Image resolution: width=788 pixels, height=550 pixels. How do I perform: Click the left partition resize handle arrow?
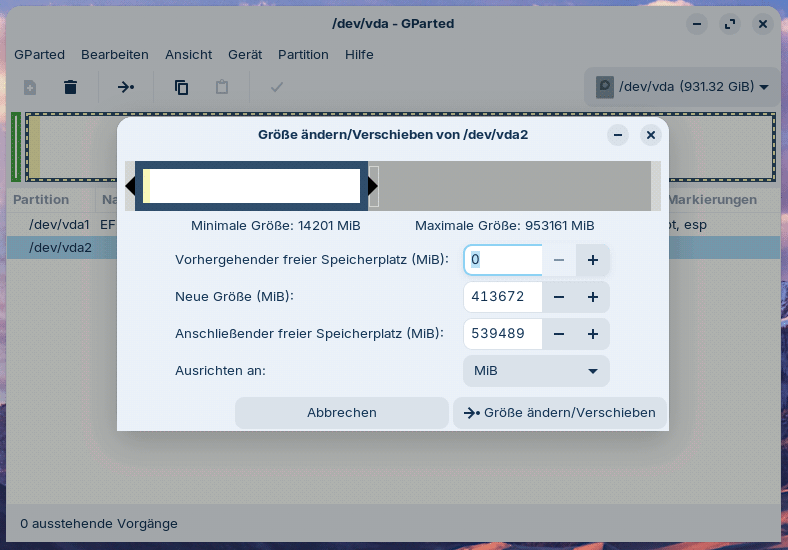pos(130,186)
